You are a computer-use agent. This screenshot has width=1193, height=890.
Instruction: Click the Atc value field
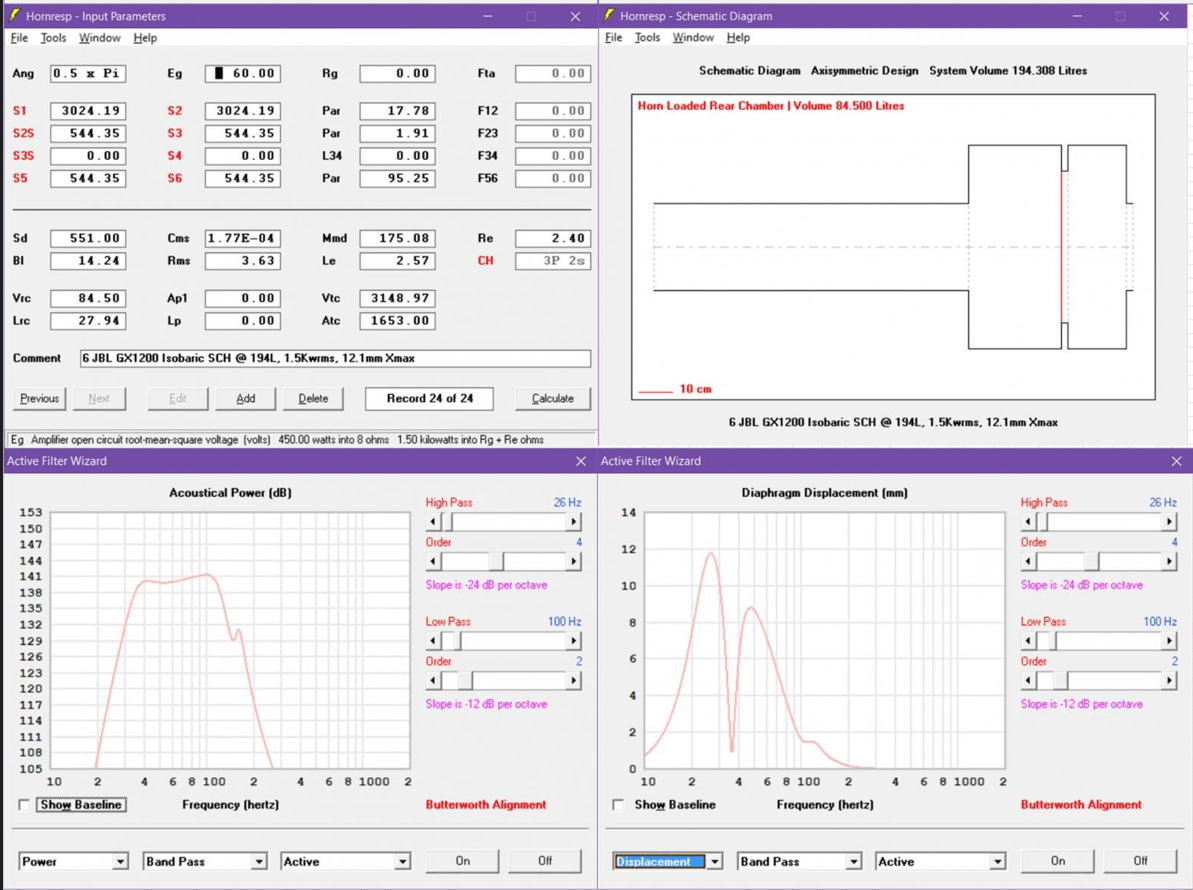click(x=397, y=320)
